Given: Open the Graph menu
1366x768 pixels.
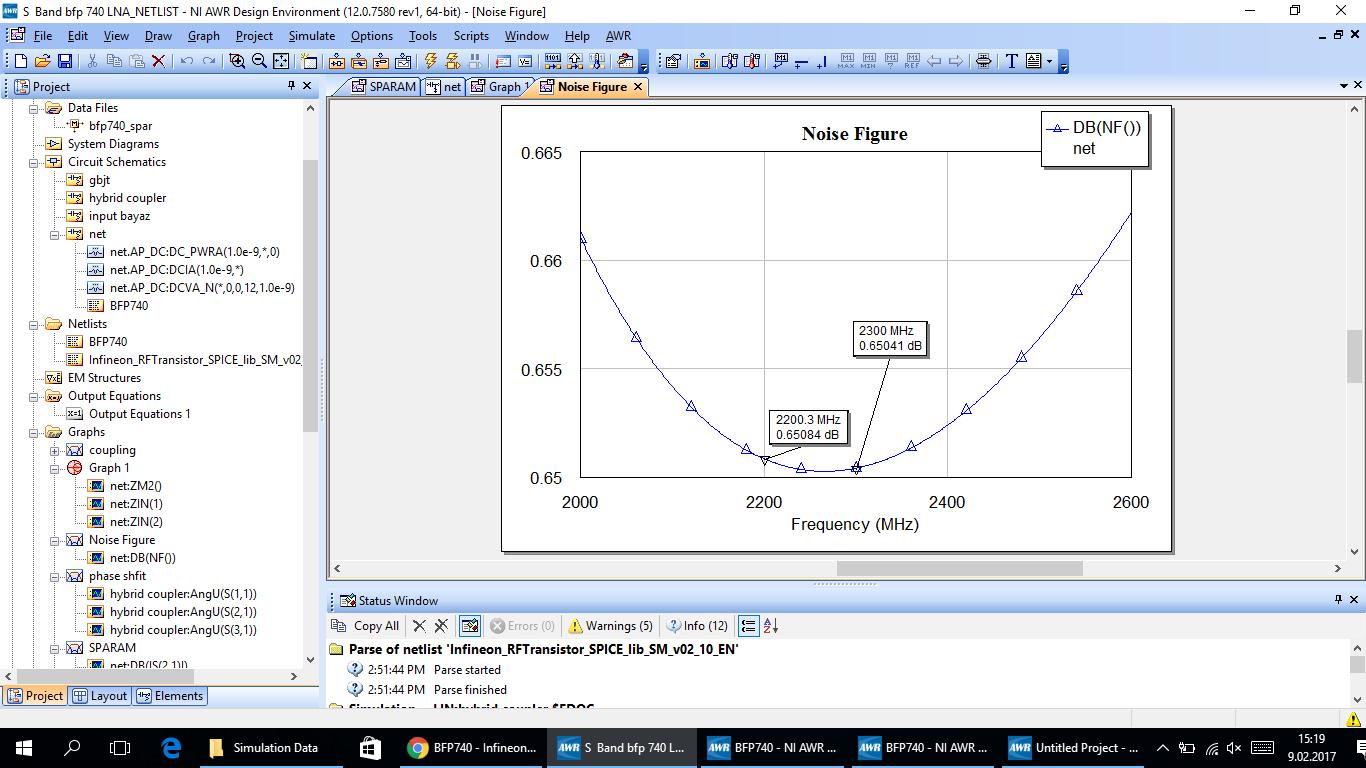Looking at the screenshot, I should [x=203, y=35].
